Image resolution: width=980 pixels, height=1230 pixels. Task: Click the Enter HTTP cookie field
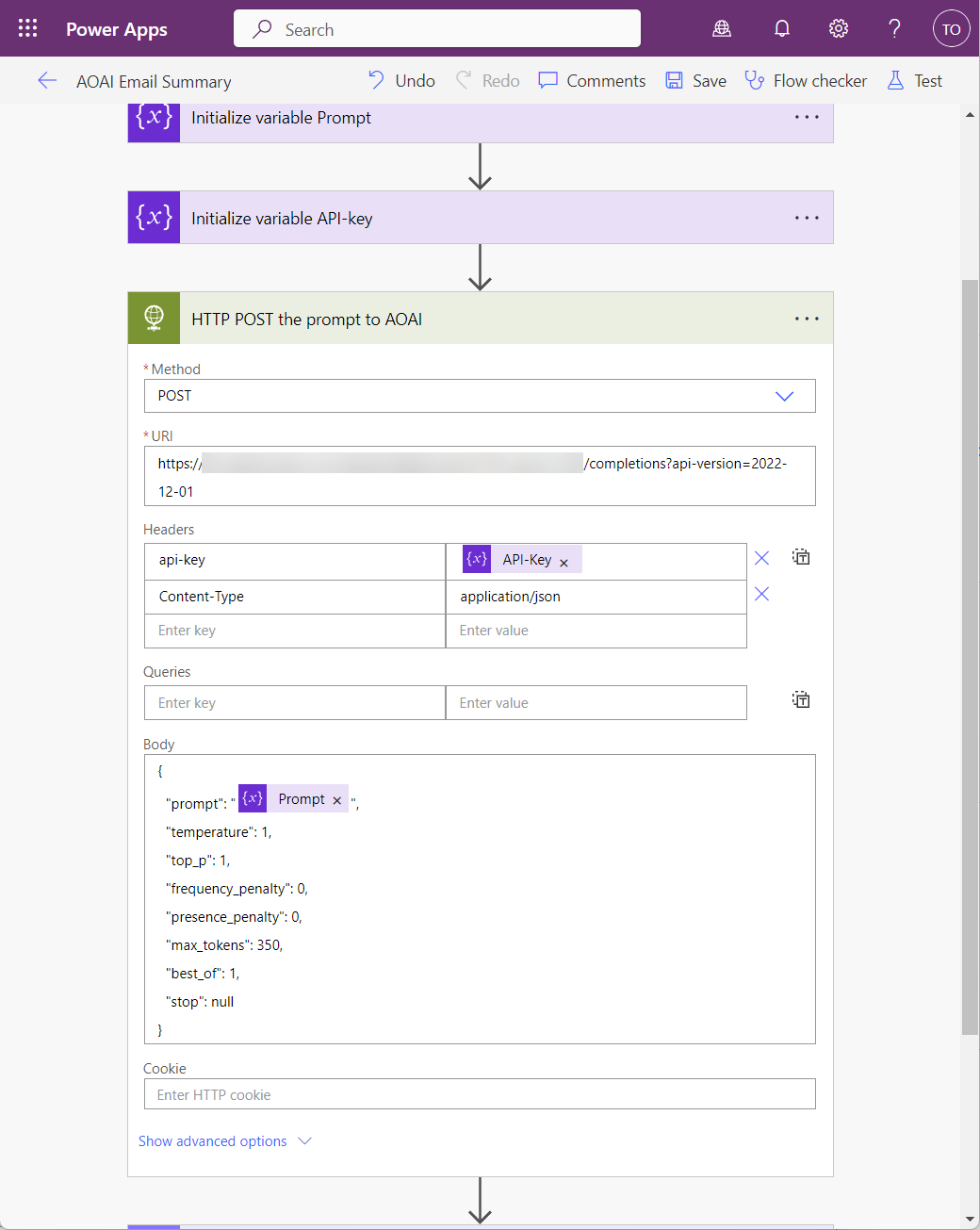[x=480, y=1093]
